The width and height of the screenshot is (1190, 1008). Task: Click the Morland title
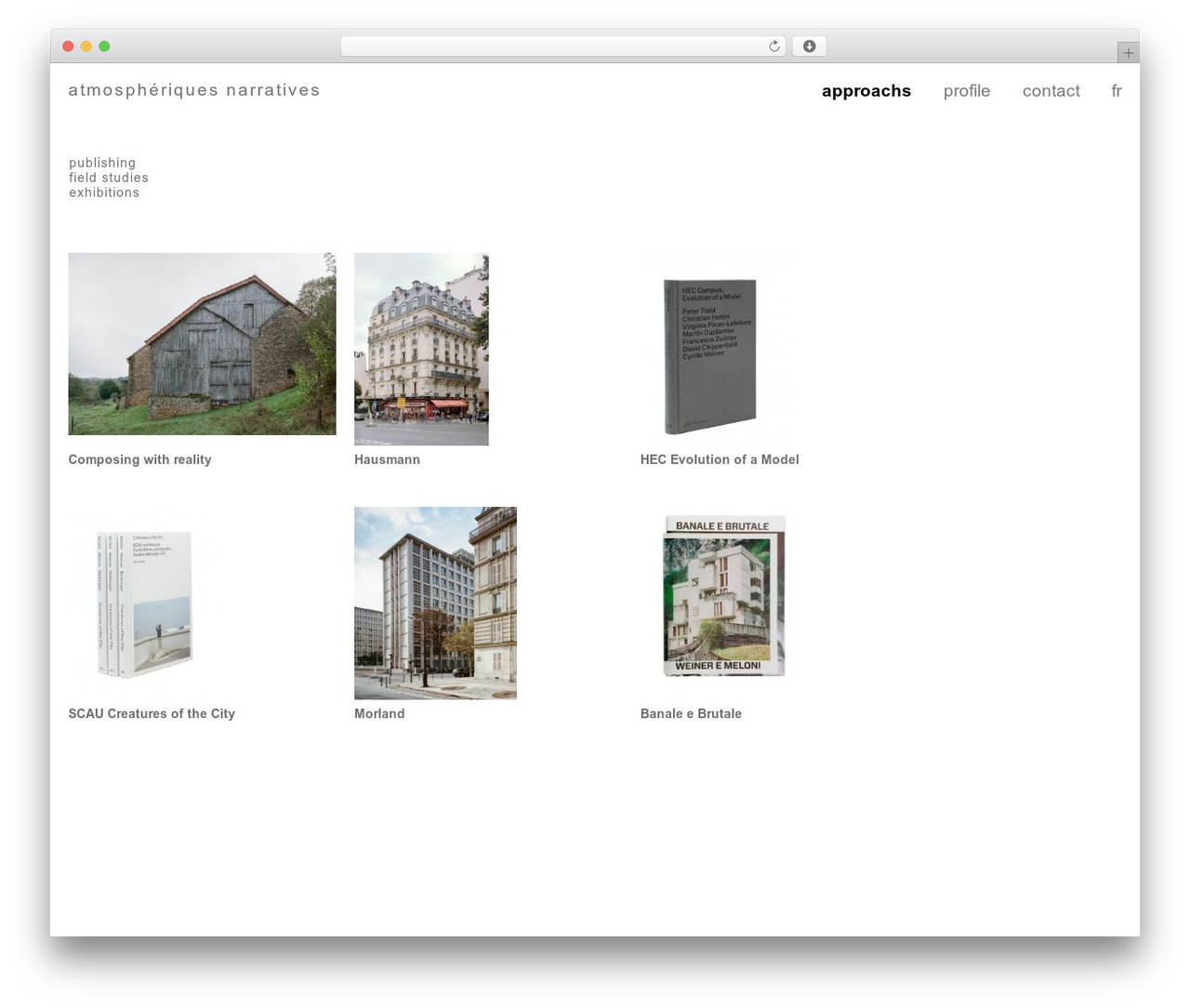(x=379, y=713)
